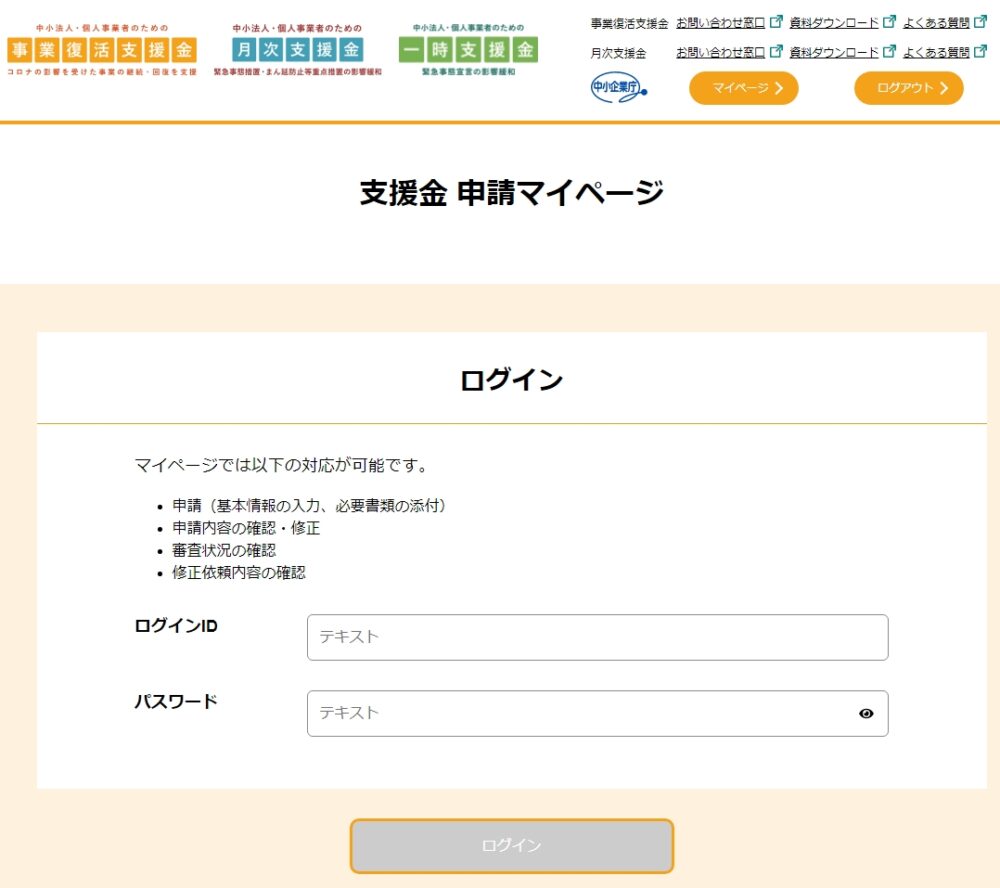Focus the ログインID text field
This screenshot has height=888, width=1000.
click(x=598, y=637)
